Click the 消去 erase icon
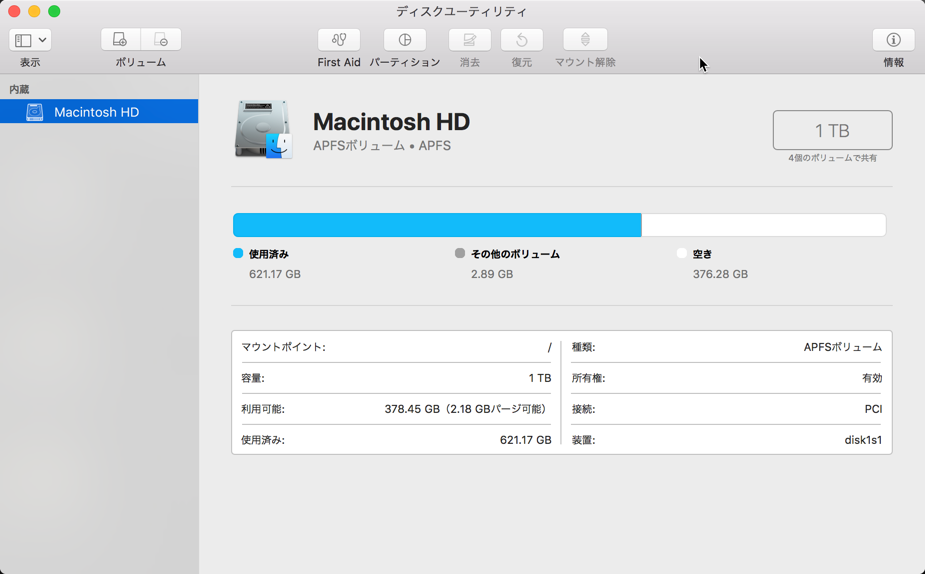The image size is (925, 574). pyautogui.click(x=470, y=40)
